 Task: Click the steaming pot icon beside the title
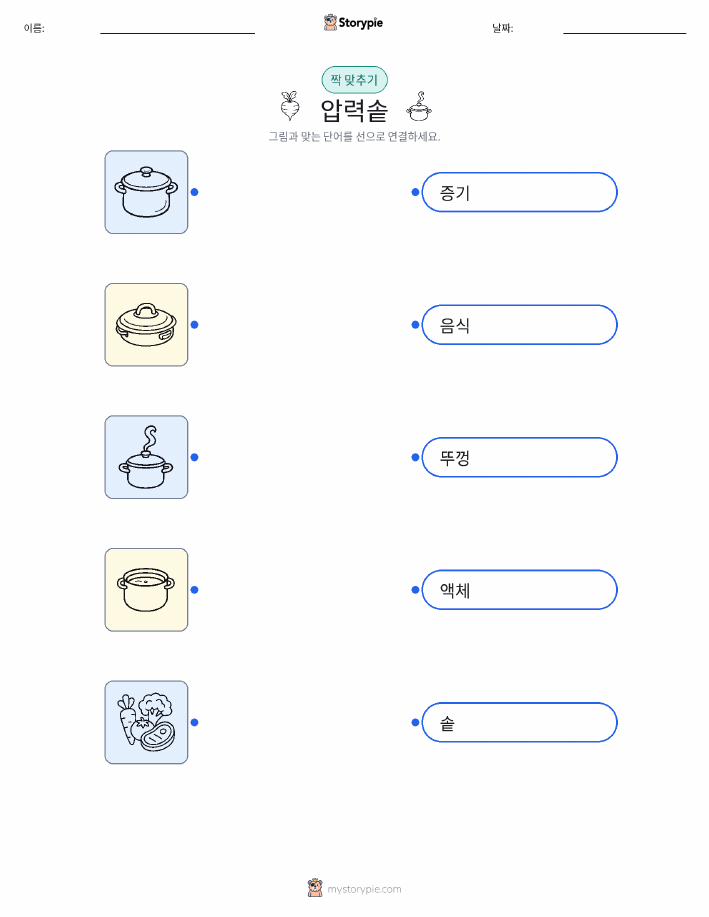(419, 106)
